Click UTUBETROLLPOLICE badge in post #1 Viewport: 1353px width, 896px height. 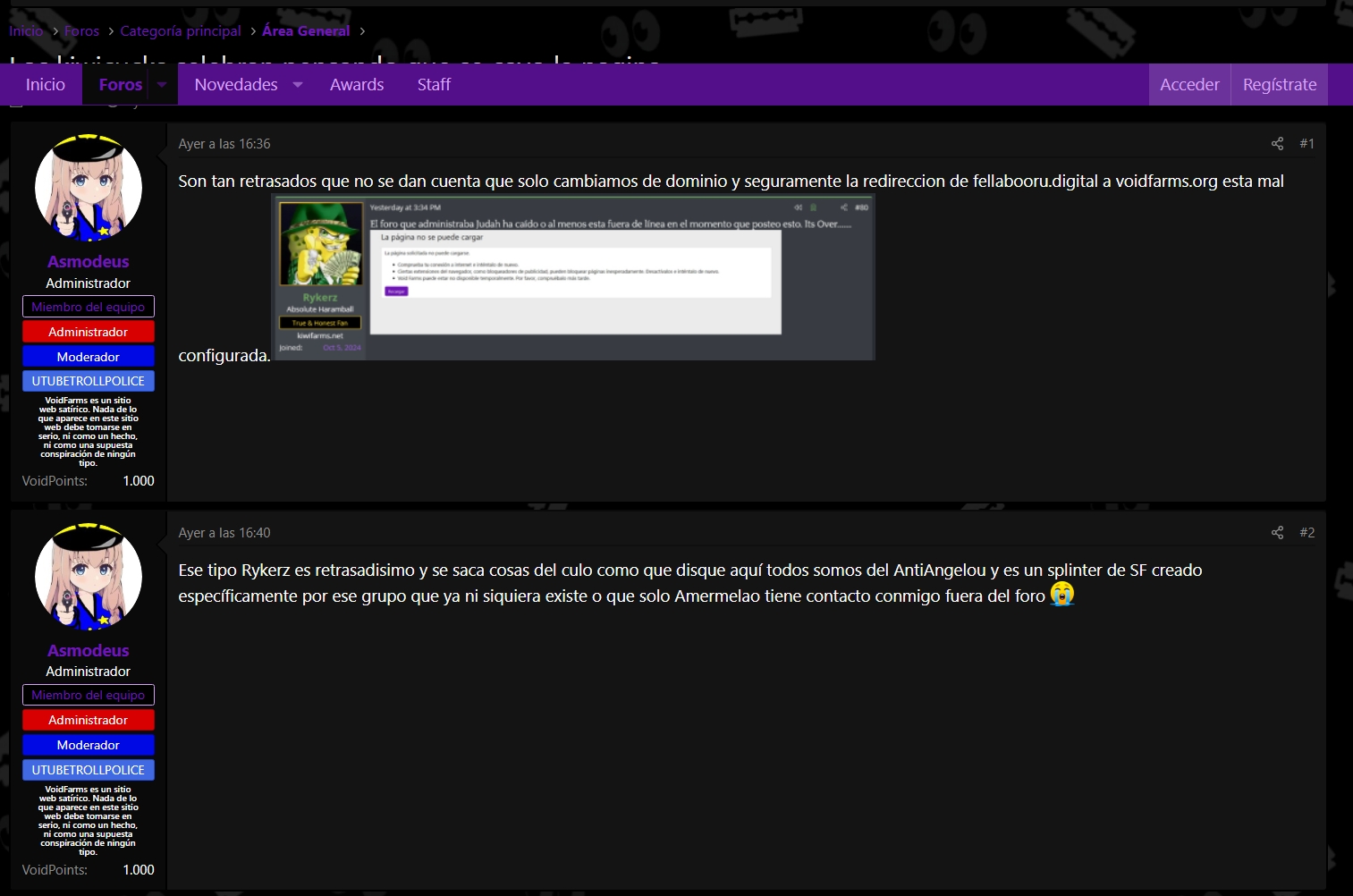point(89,381)
